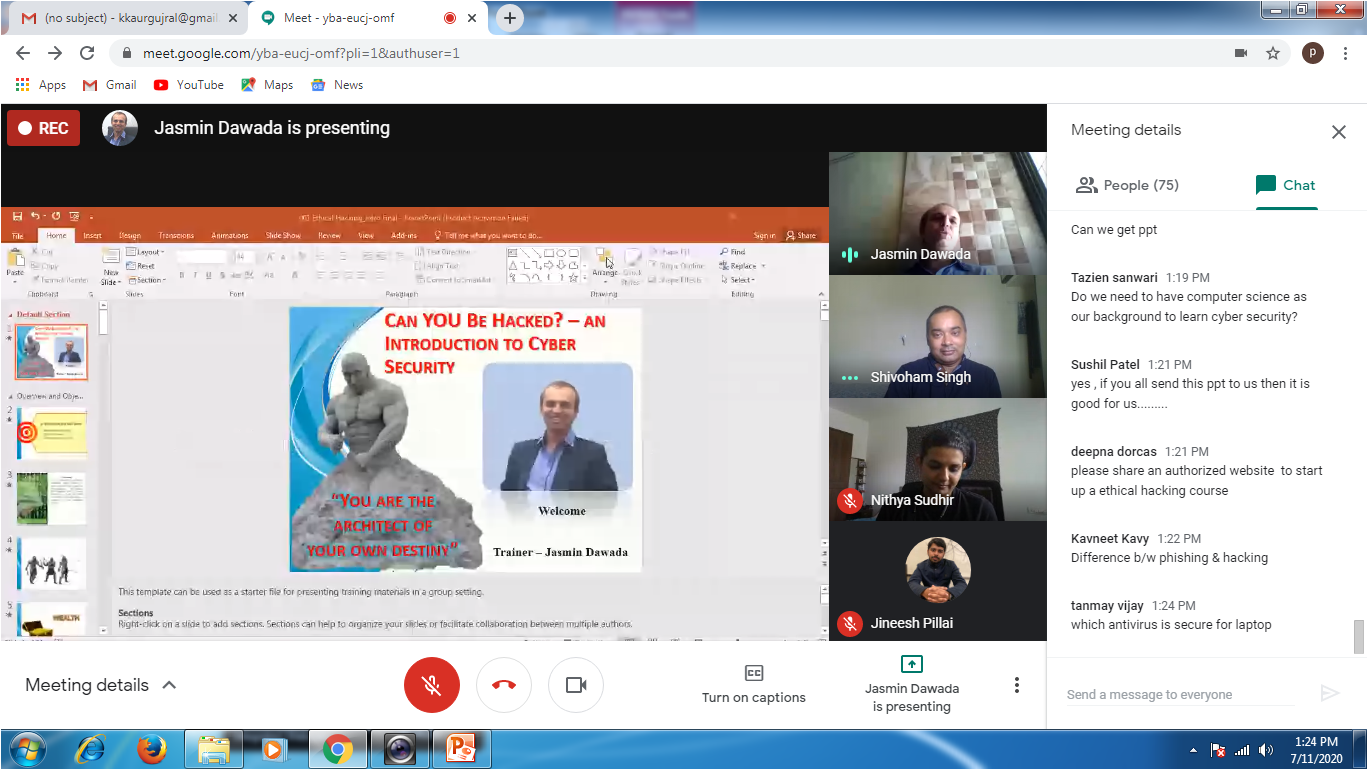Screen dimensions: 1368x770
Task: Switch to the Chat tab
Action: coord(1286,185)
